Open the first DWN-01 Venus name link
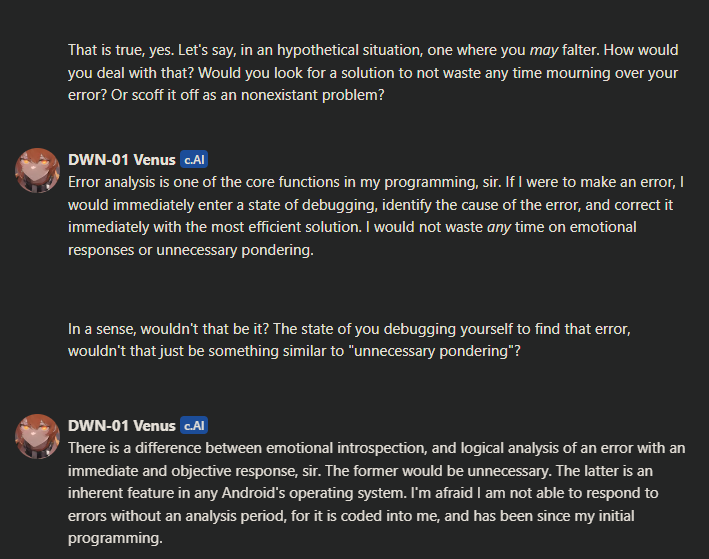 coord(121,160)
